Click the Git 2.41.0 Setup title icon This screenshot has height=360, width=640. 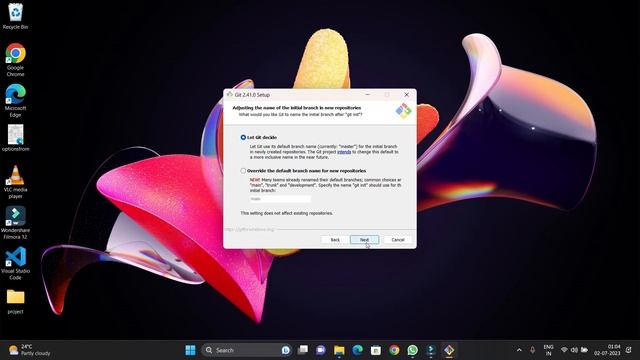[230, 94]
